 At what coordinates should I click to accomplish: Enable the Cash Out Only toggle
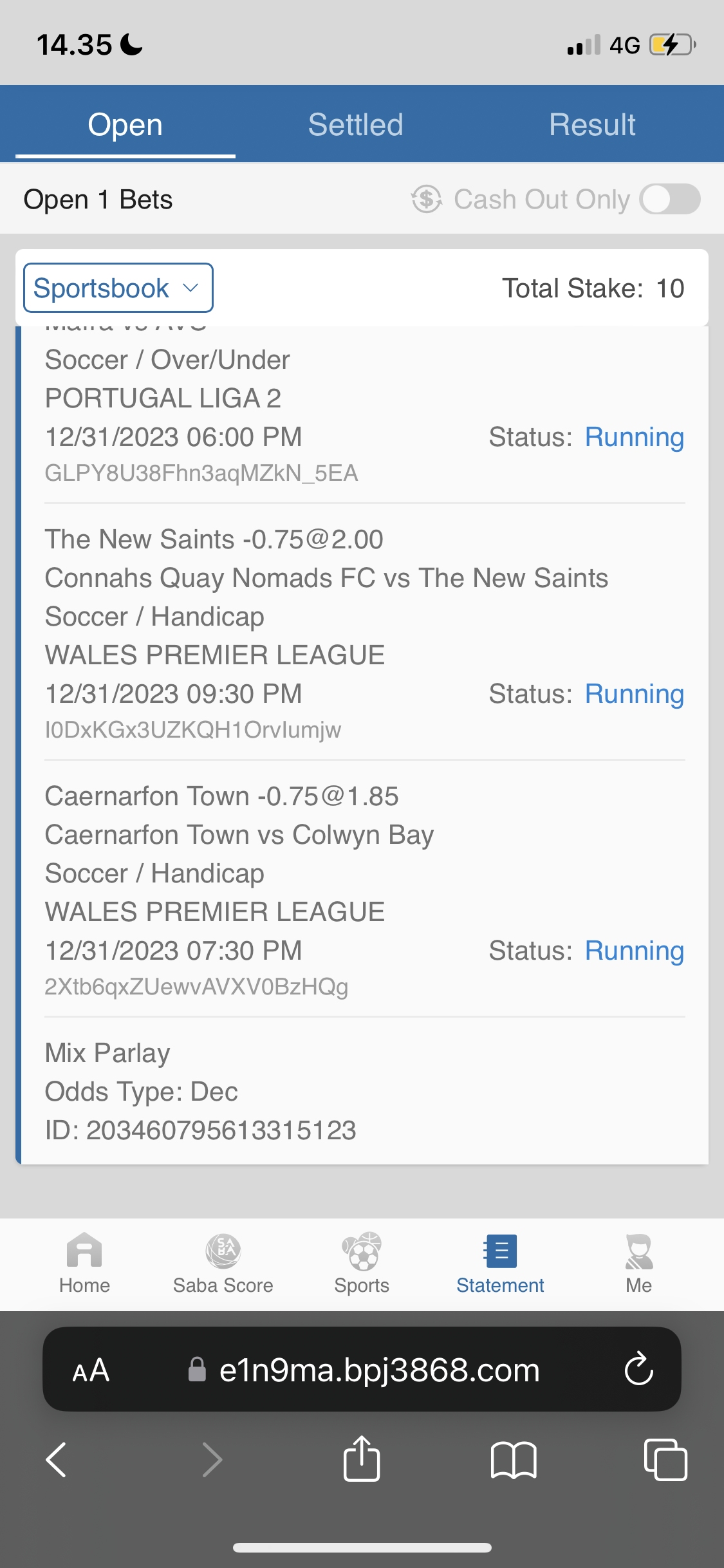pyautogui.click(x=670, y=199)
